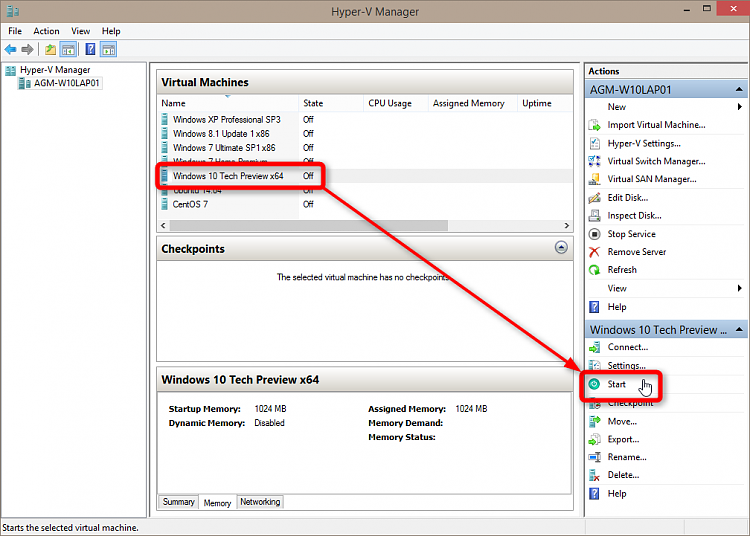The height and width of the screenshot is (536, 750).
Task: Click the horizontal scrollbar thumb in VM list
Action: [309, 225]
